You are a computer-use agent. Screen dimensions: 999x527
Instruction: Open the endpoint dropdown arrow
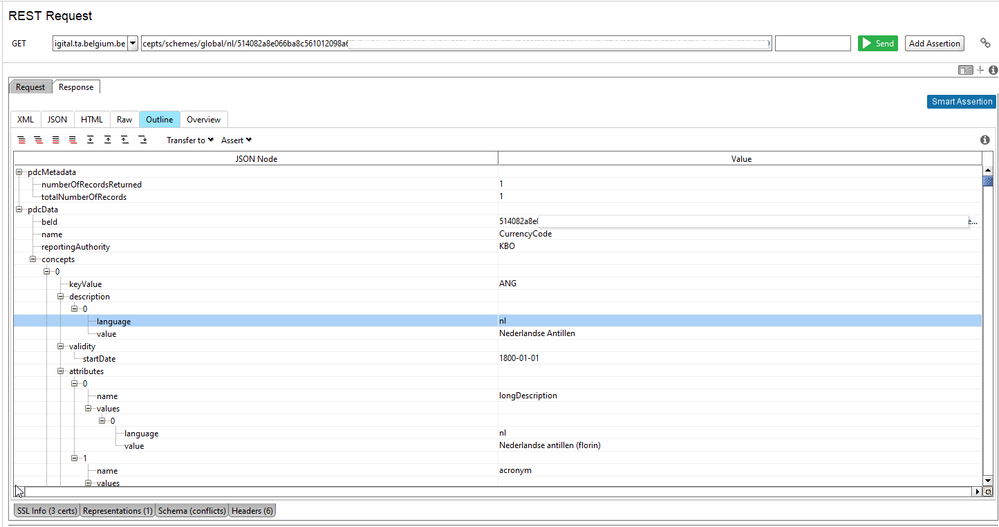point(133,44)
